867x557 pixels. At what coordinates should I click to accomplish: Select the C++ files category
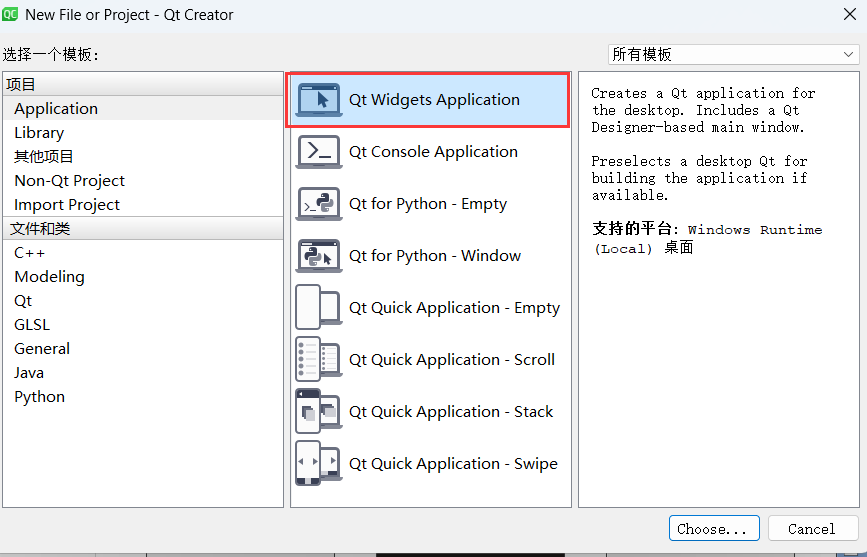click(x=143, y=253)
